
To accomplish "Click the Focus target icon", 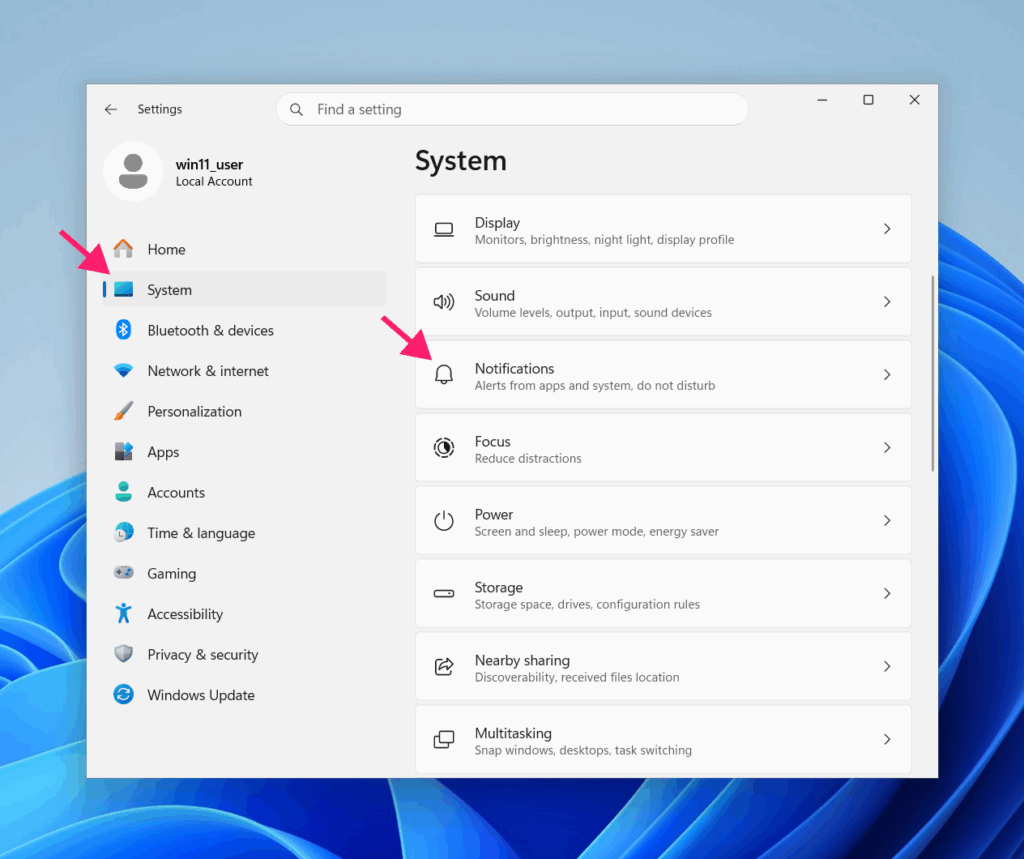I will 443,447.
